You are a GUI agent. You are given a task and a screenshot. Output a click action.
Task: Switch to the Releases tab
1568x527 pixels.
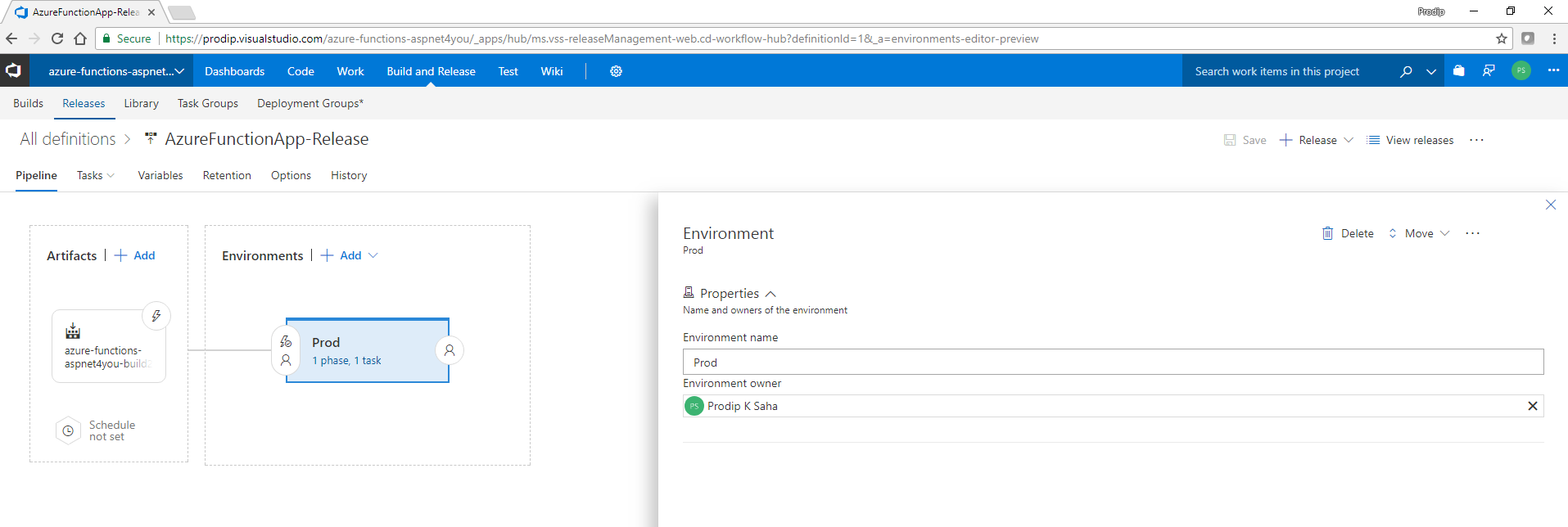click(84, 103)
